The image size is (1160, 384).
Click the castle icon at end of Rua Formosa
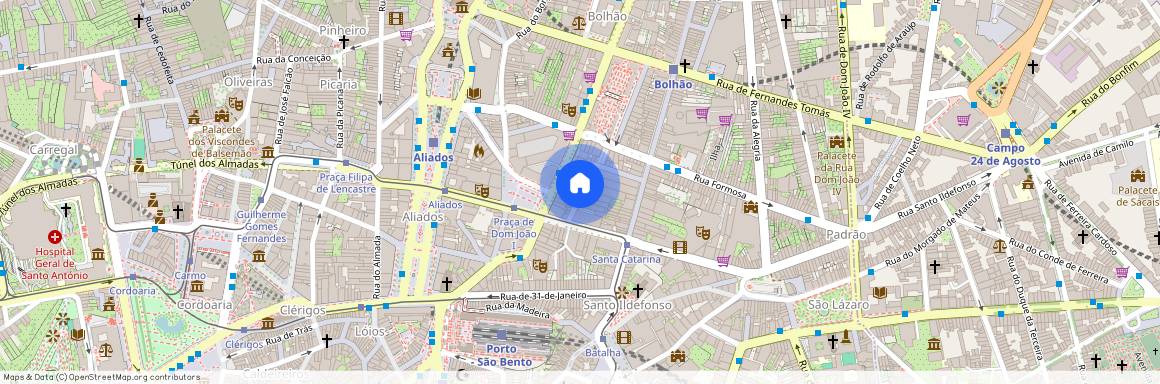coord(751,207)
